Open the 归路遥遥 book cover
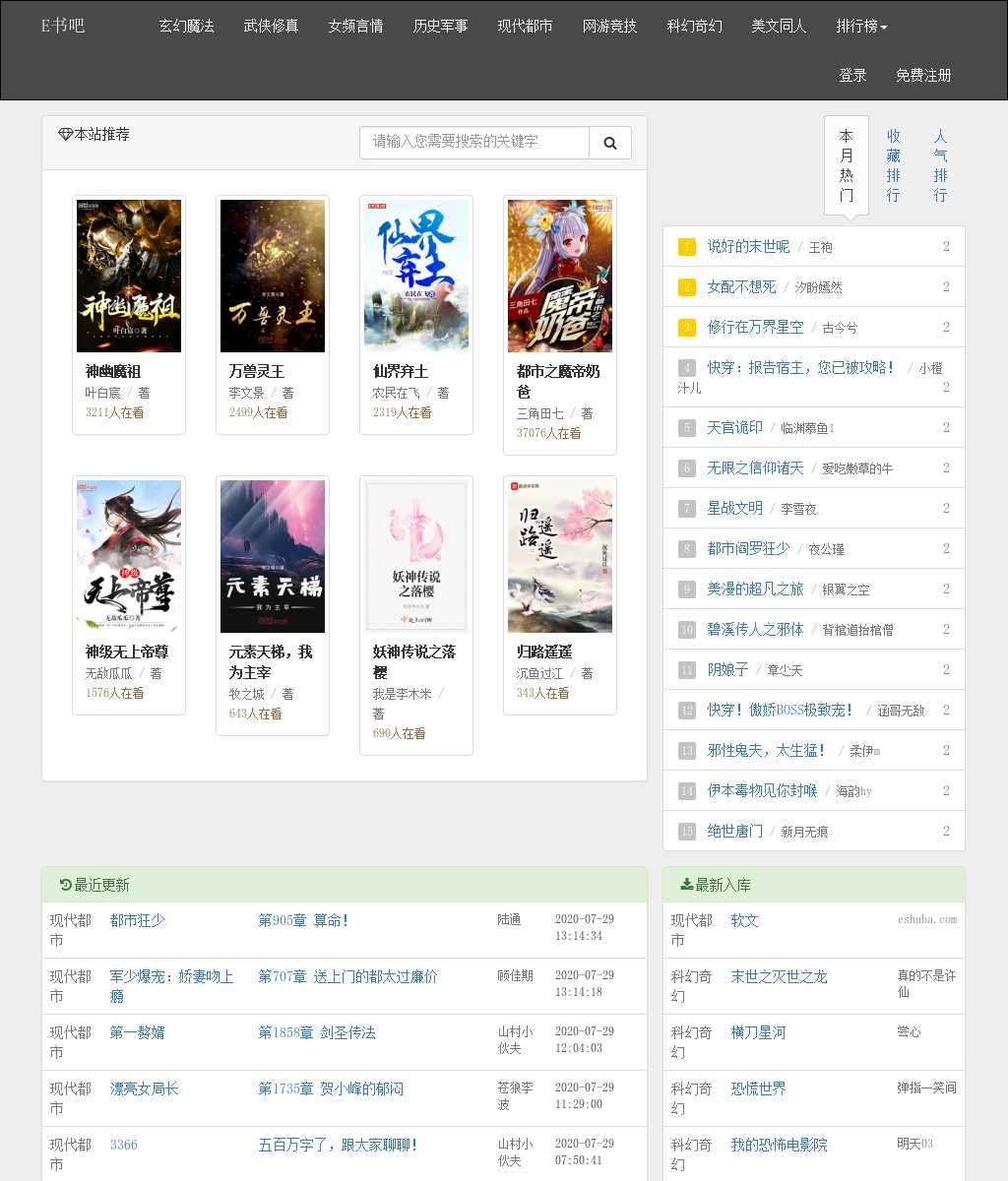Image resolution: width=1008 pixels, height=1181 pixels. click(x=560, y=557)
